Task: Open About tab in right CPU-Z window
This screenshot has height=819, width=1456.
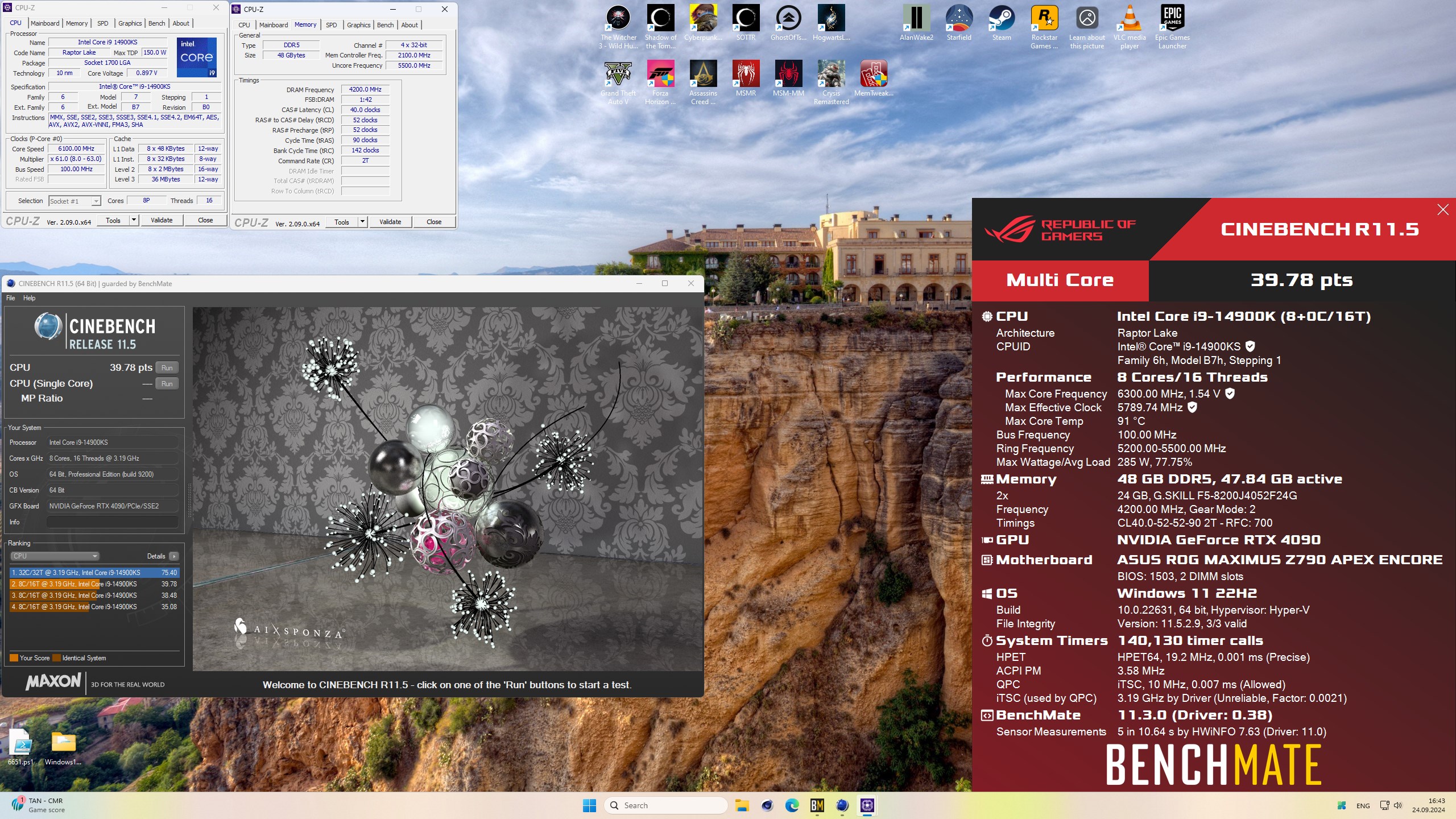Action: 409,25
